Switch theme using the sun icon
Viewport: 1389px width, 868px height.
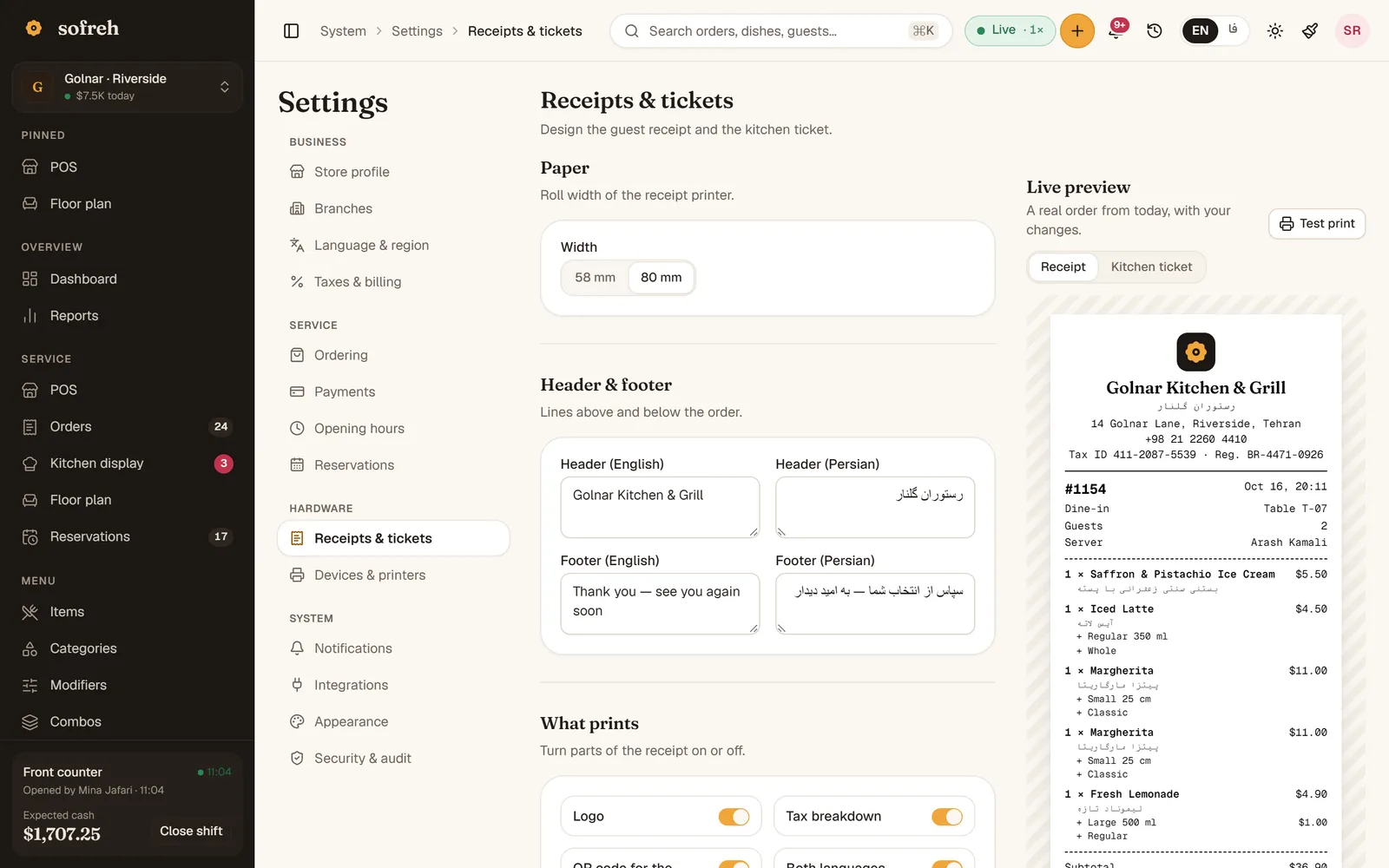click(1274, 31)
